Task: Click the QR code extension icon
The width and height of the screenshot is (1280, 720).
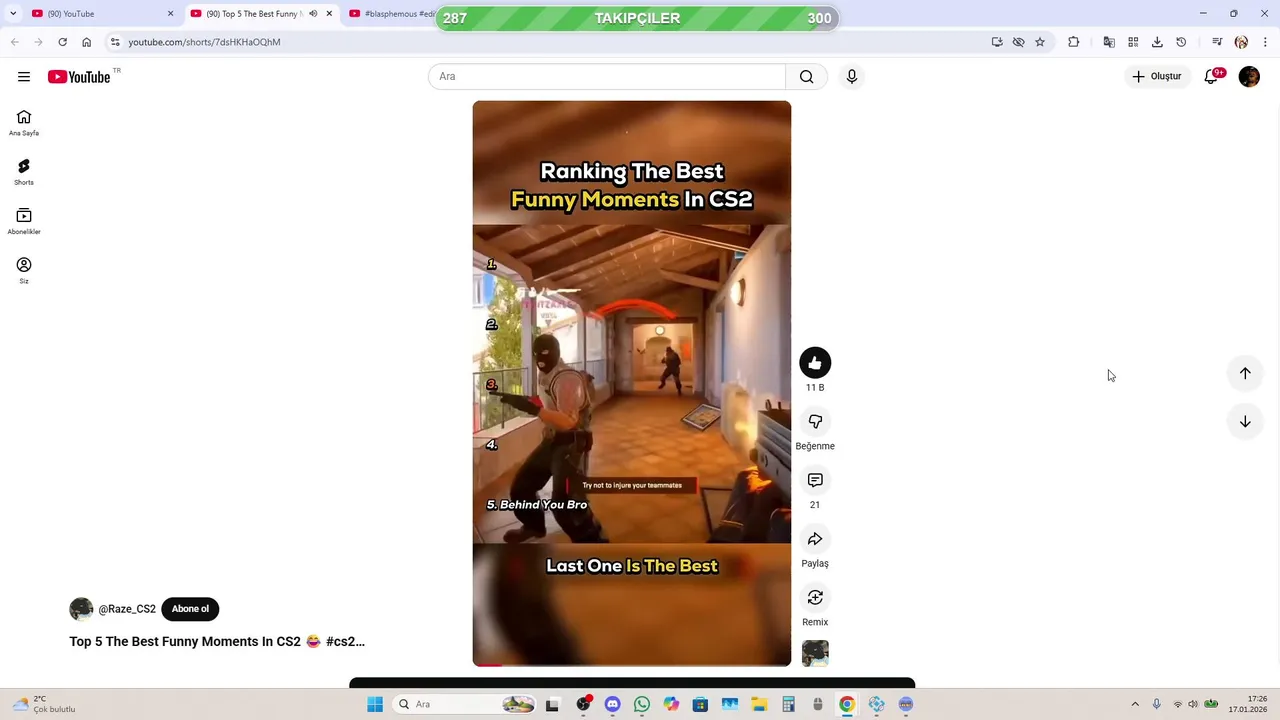Action: (x=1133, y=42)
